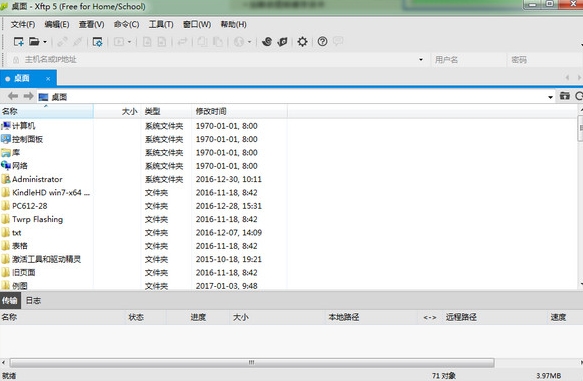Viewport: 583px width, 381px height.
Task: Click the refresh icon by path bar
Action: [x=579, y=96]
